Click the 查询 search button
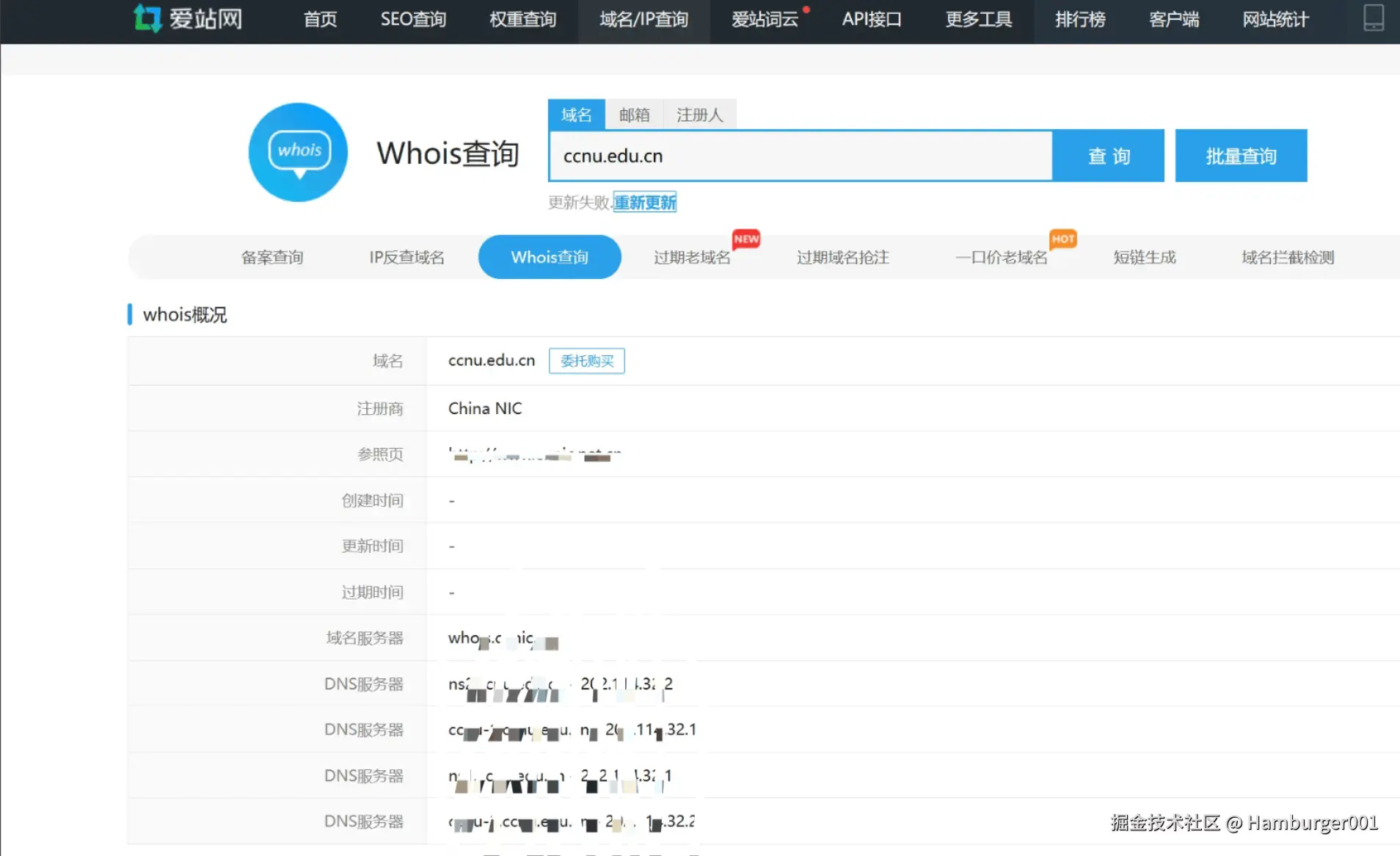The image size is (1400, 856). pos(1109,156)
